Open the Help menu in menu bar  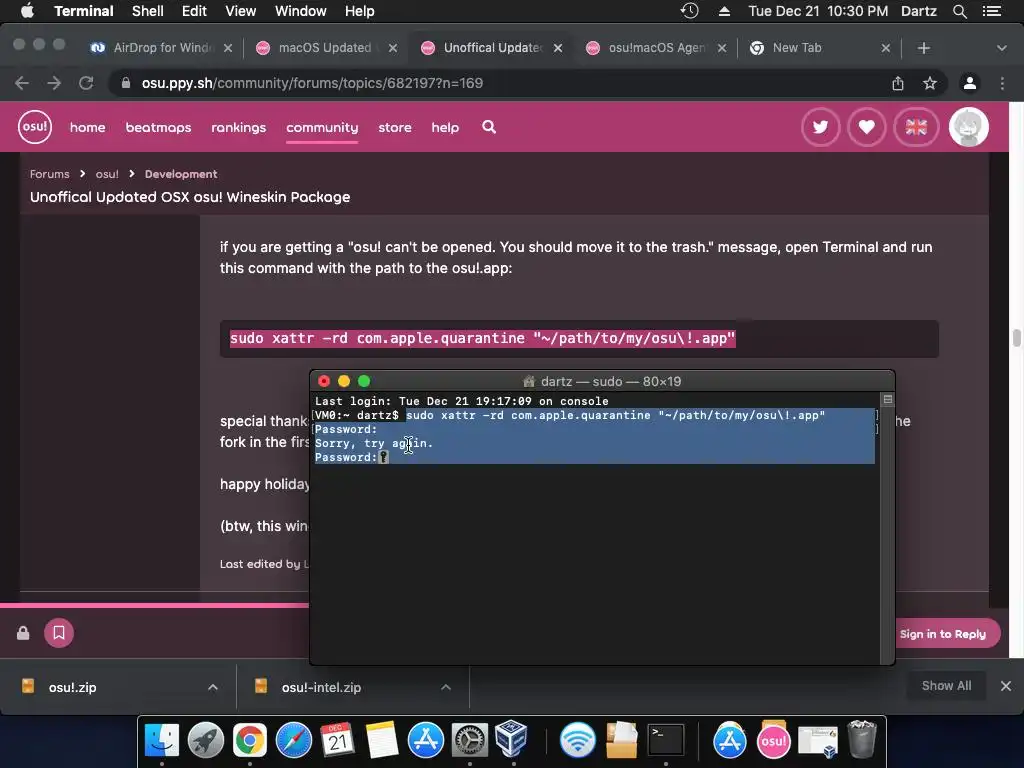(x=359, y=11)
